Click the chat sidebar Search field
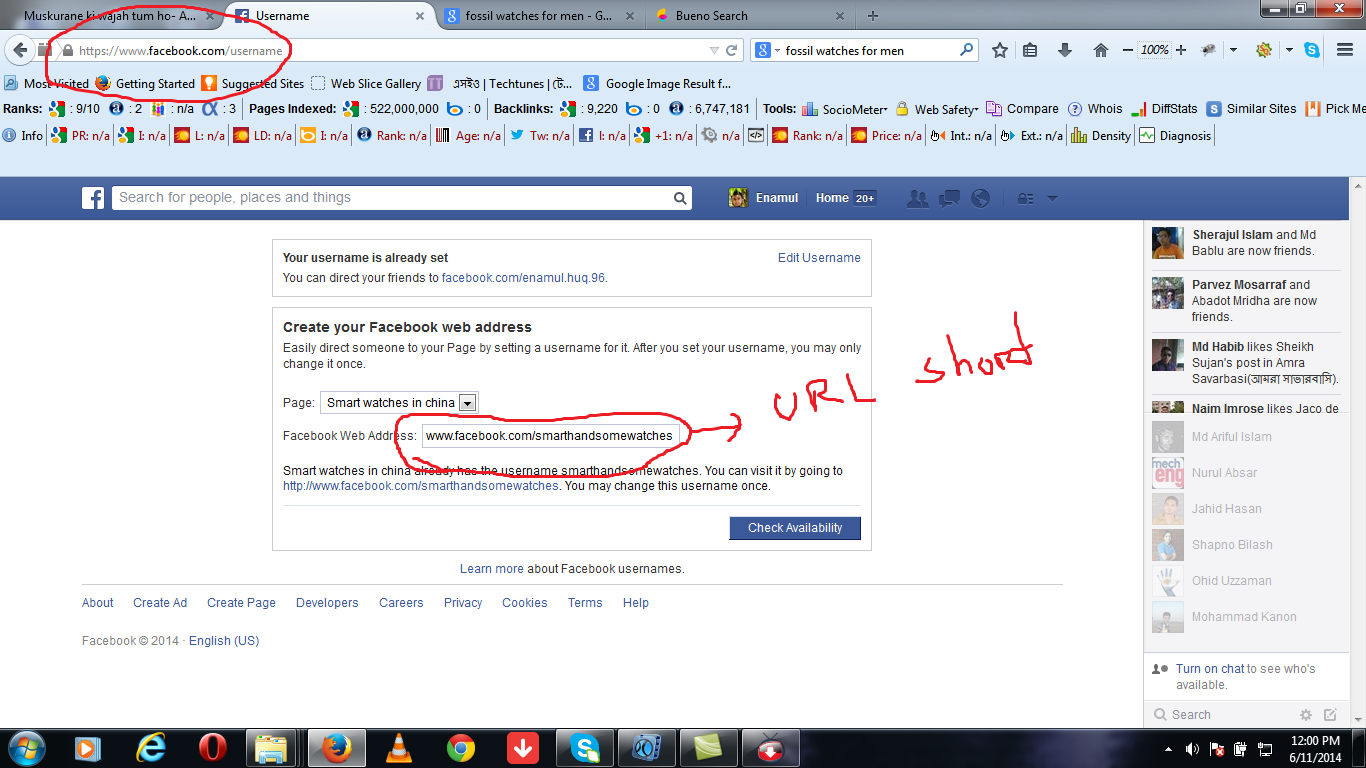This screenshot has width=1366, height=768. 1222,715
